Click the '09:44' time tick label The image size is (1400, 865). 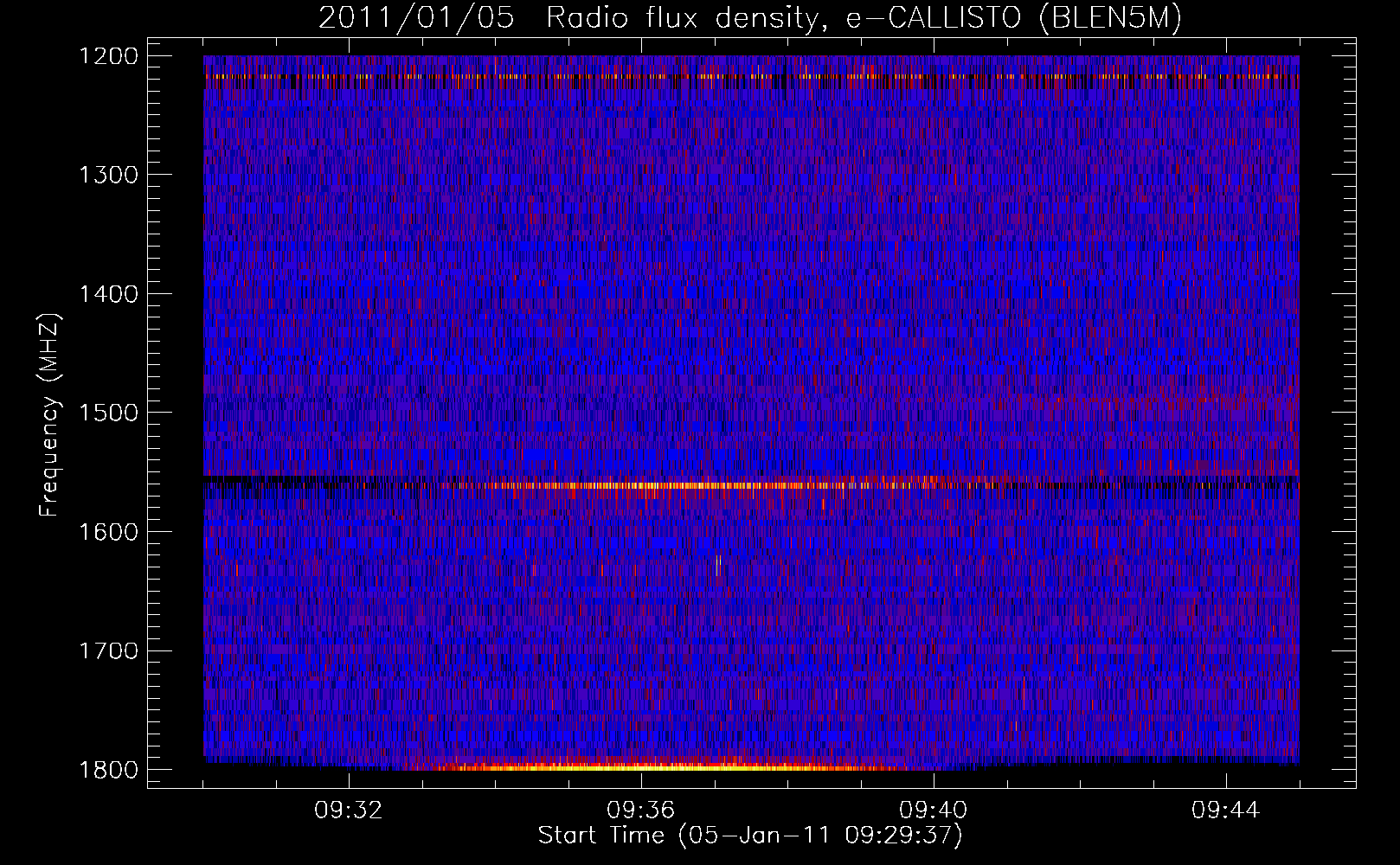click(x=1226, y=811)
